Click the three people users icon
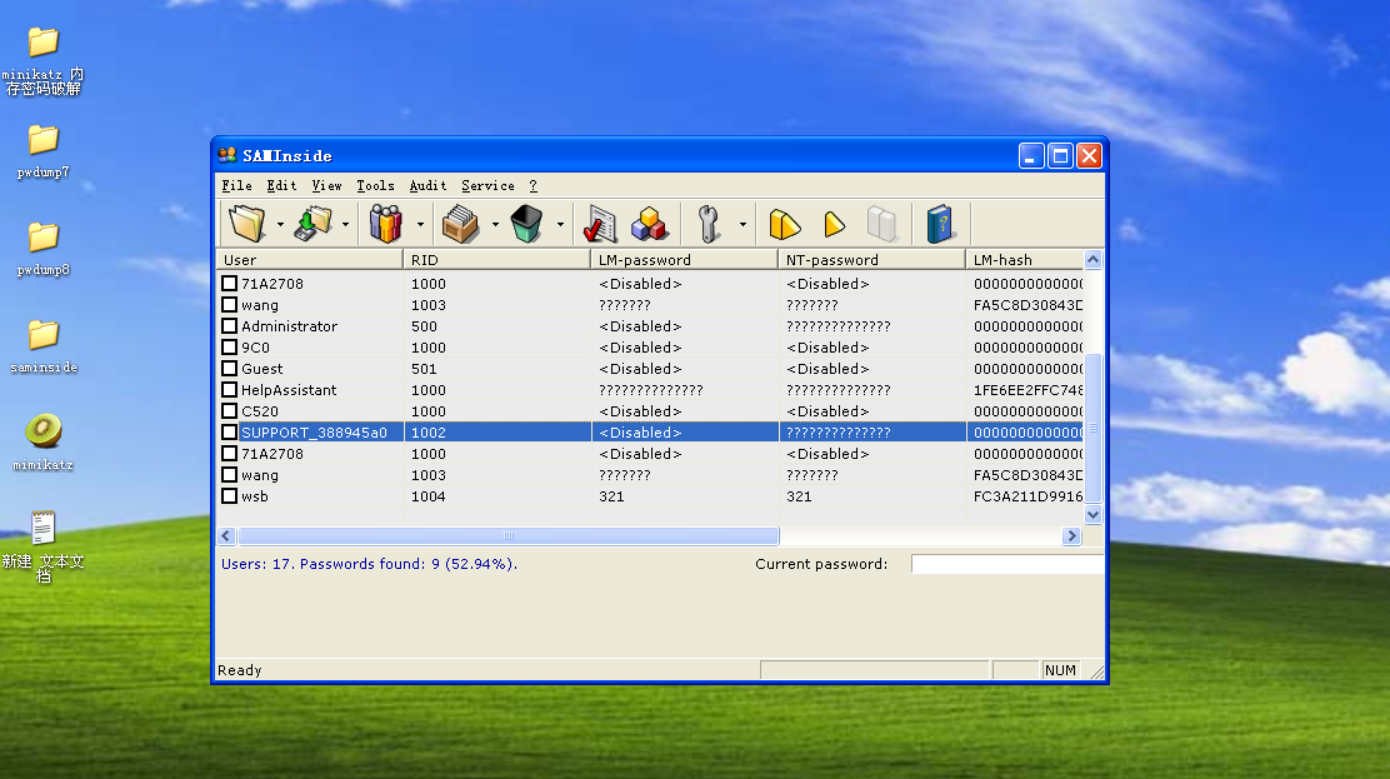Viewport: 1390px width, 779px height. (x=385, y=224)
